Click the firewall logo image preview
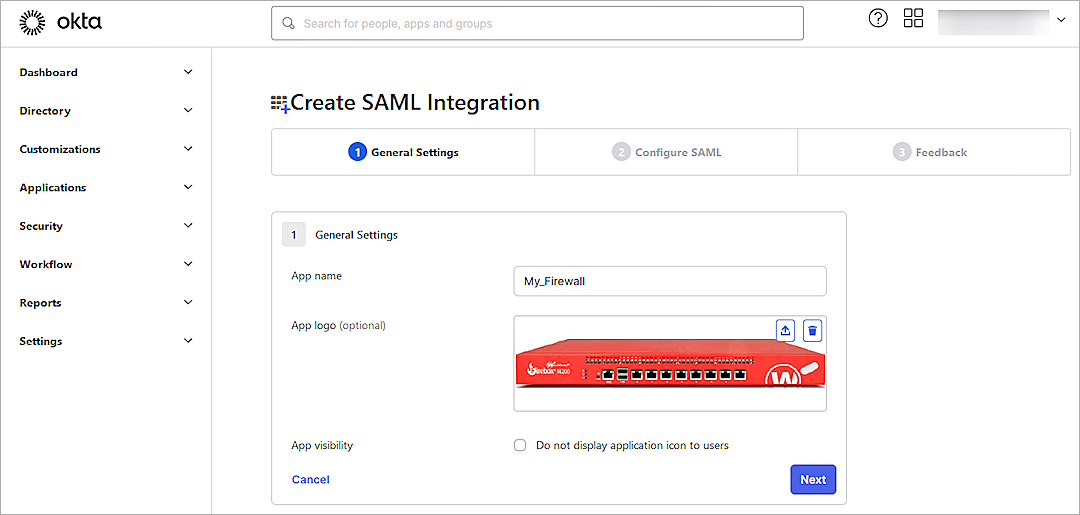 tap(670, 364)
